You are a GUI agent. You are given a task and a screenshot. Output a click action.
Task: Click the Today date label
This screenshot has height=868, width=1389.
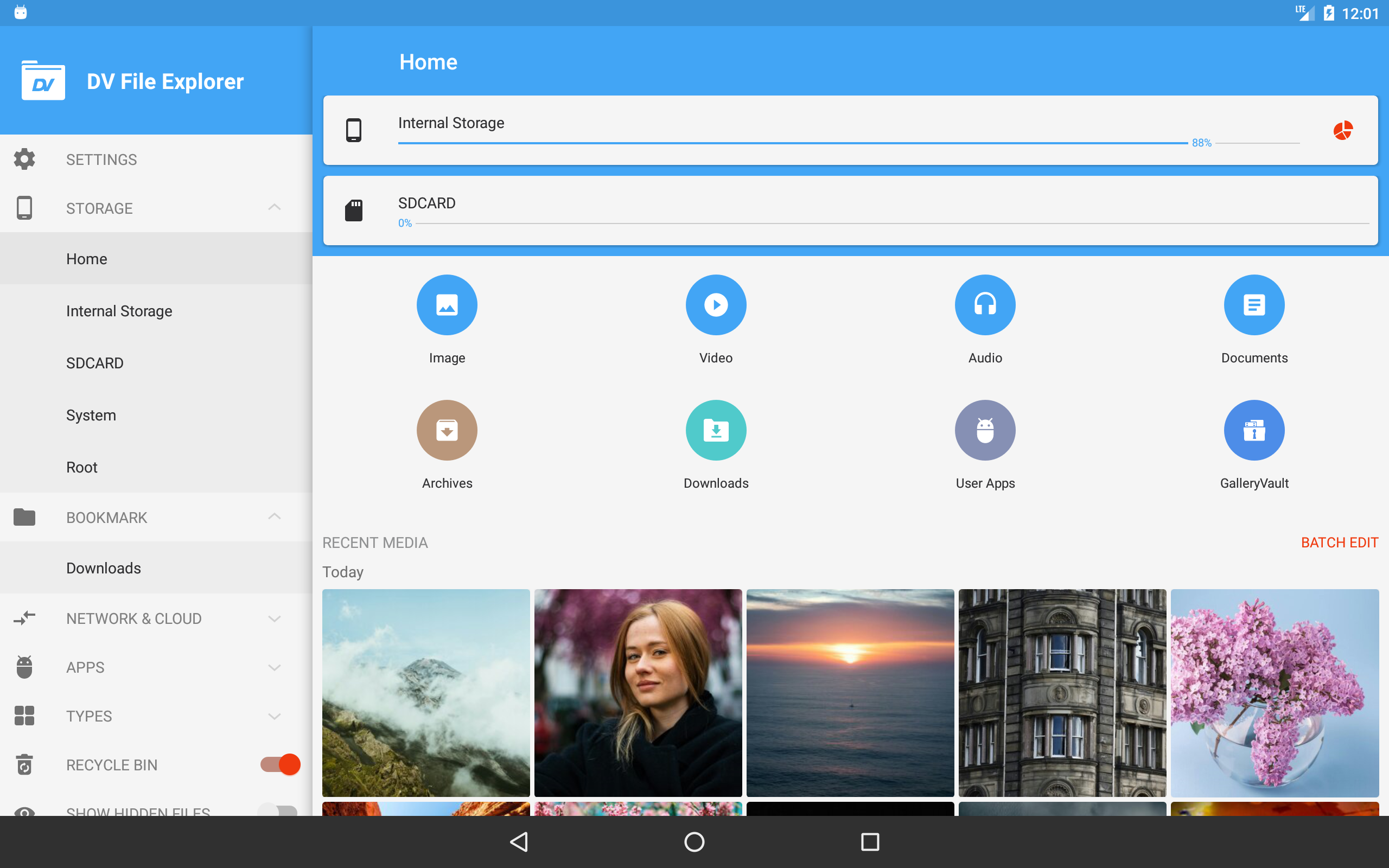pos(343,572)
